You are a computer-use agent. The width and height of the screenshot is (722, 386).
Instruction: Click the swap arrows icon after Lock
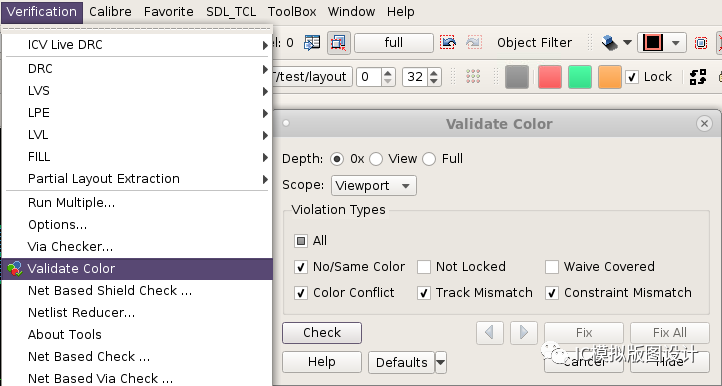(698, 76)
